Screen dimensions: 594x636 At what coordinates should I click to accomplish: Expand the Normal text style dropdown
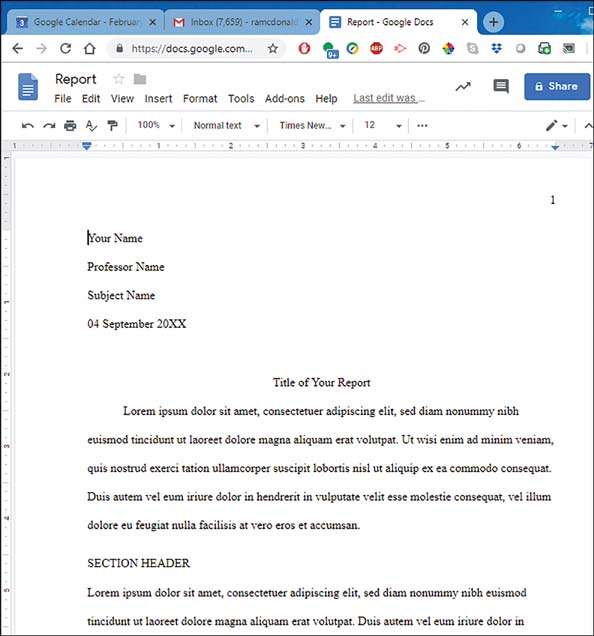coord(226,126)
